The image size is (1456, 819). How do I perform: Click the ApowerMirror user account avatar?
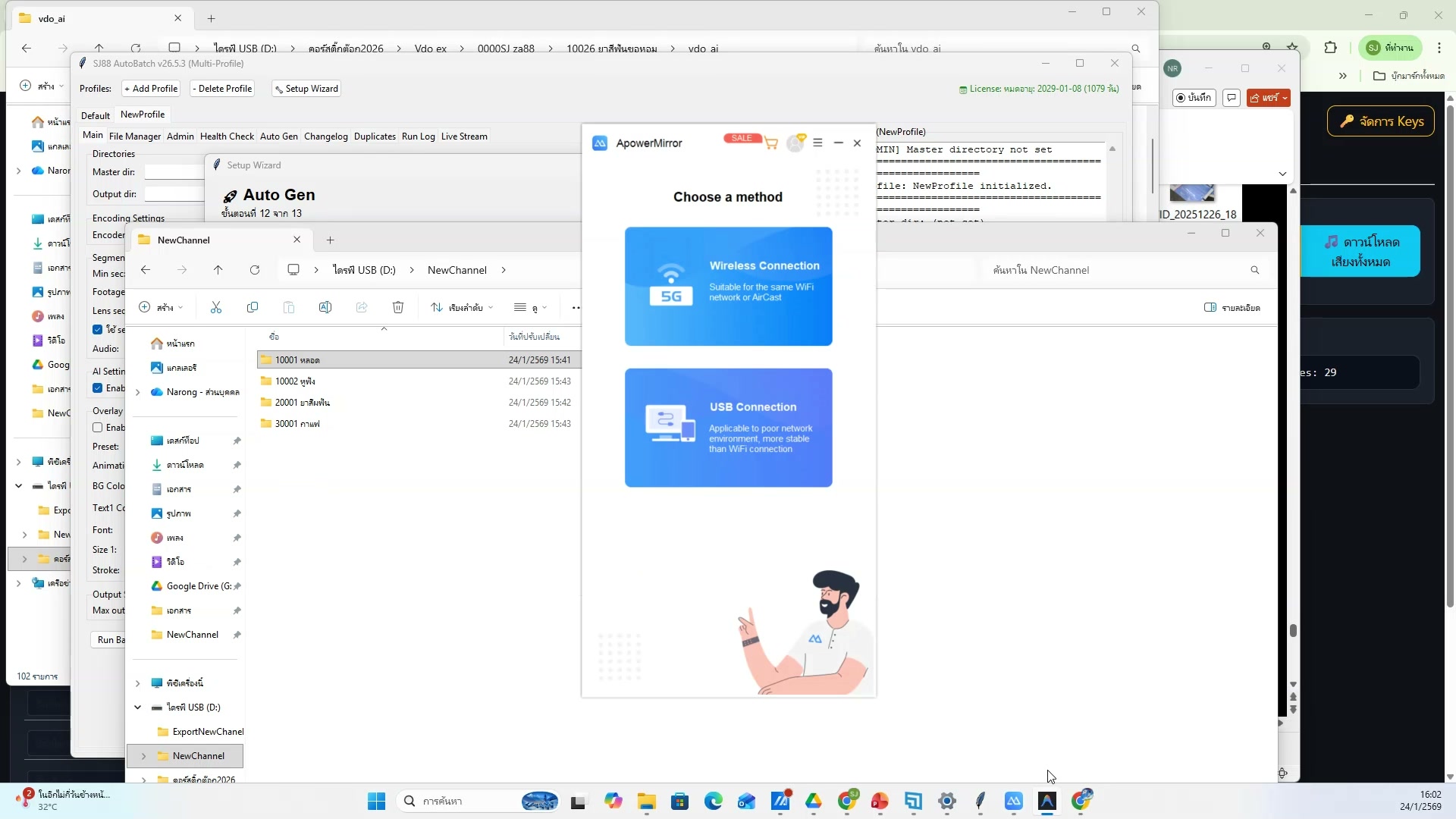795,143
